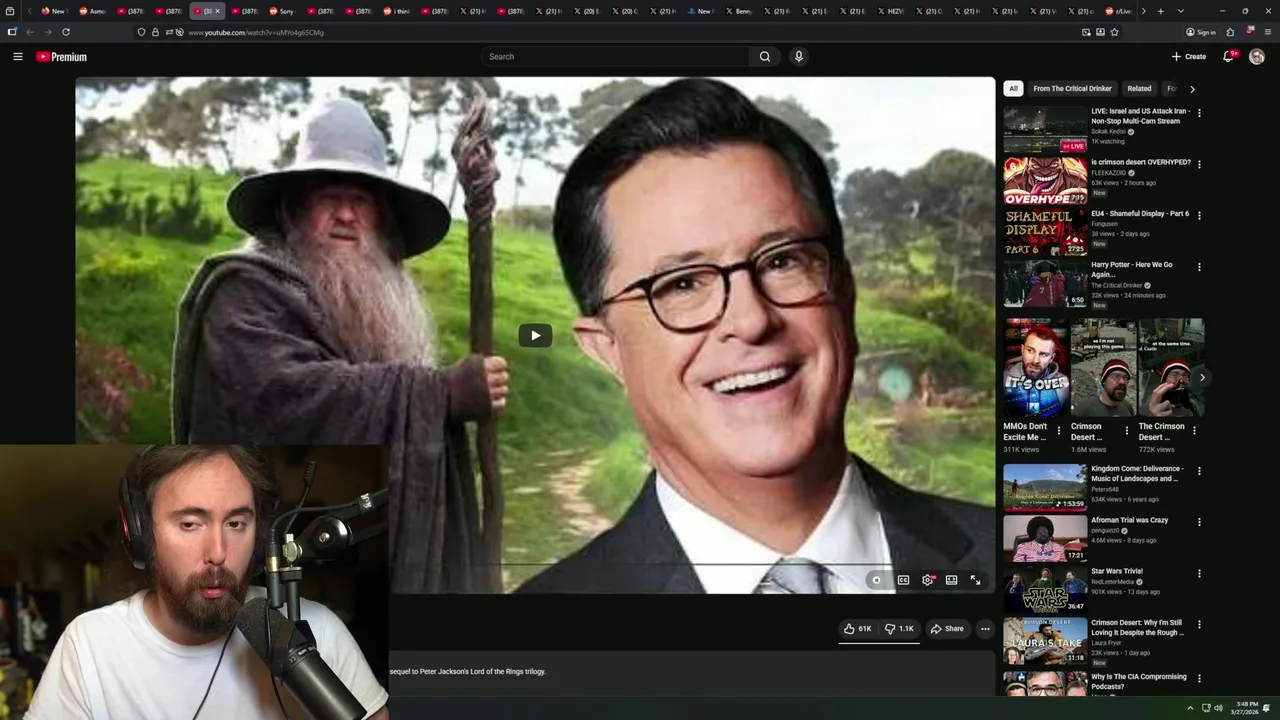Open Shameful Display Part 6 thumbnail

[1045, 232]
